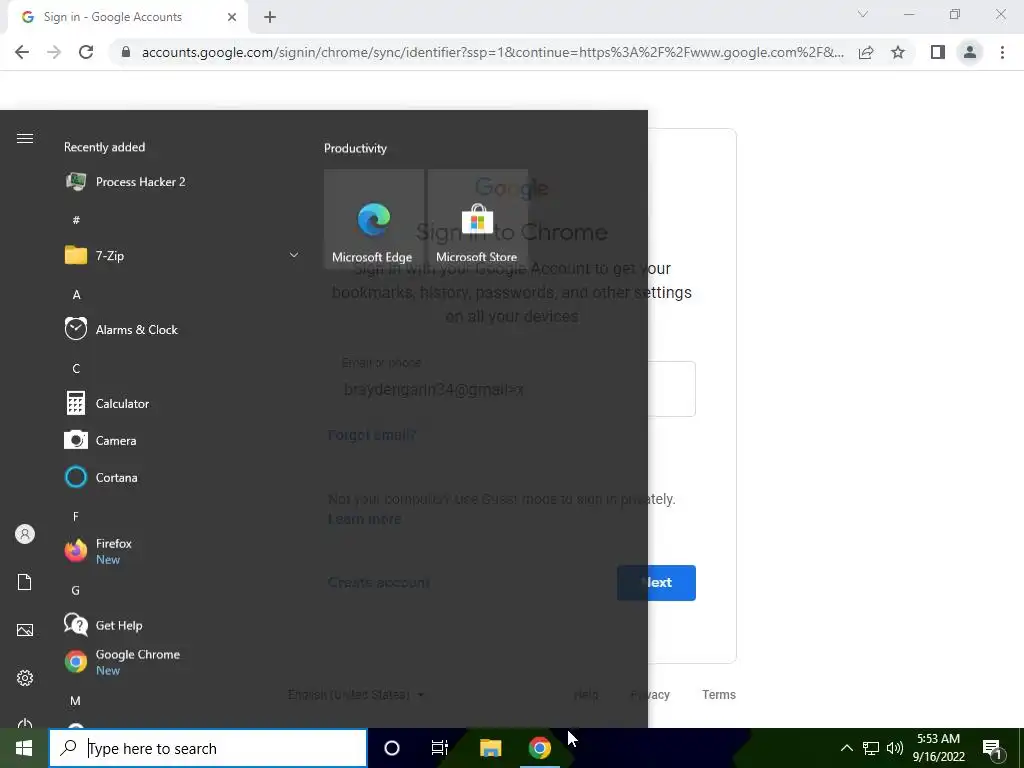Show hidden system tray icons
The height and width of the screenshot is (768, 1024).
tap(846, 748)
